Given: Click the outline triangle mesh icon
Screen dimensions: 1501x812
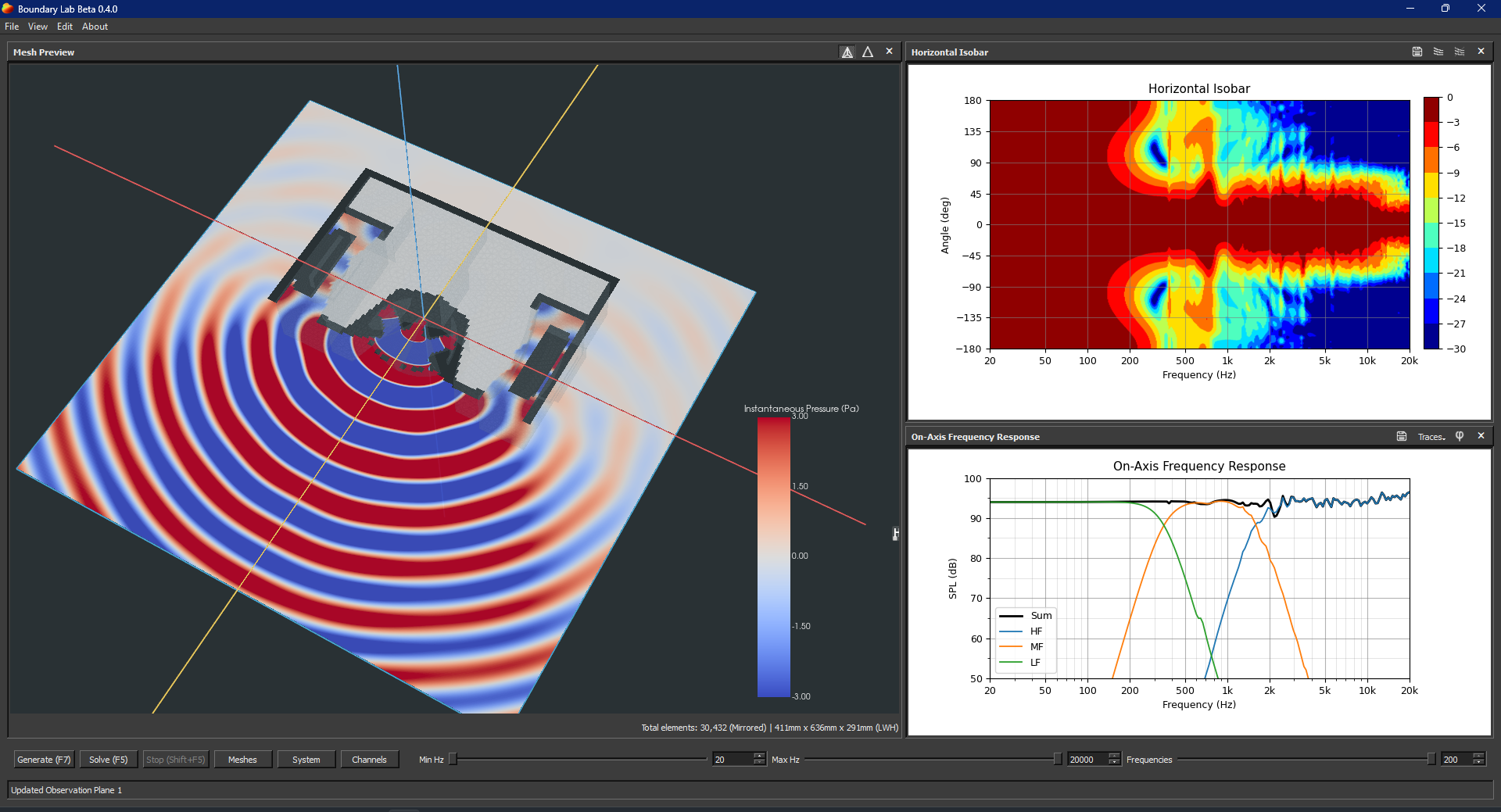Looking at the screenshot, I should click(x=868, y=52).
